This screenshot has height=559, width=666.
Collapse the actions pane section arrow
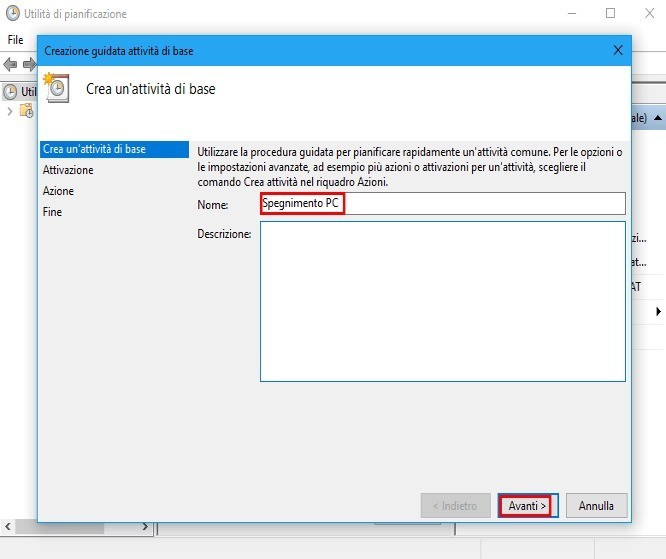[657, 117]
